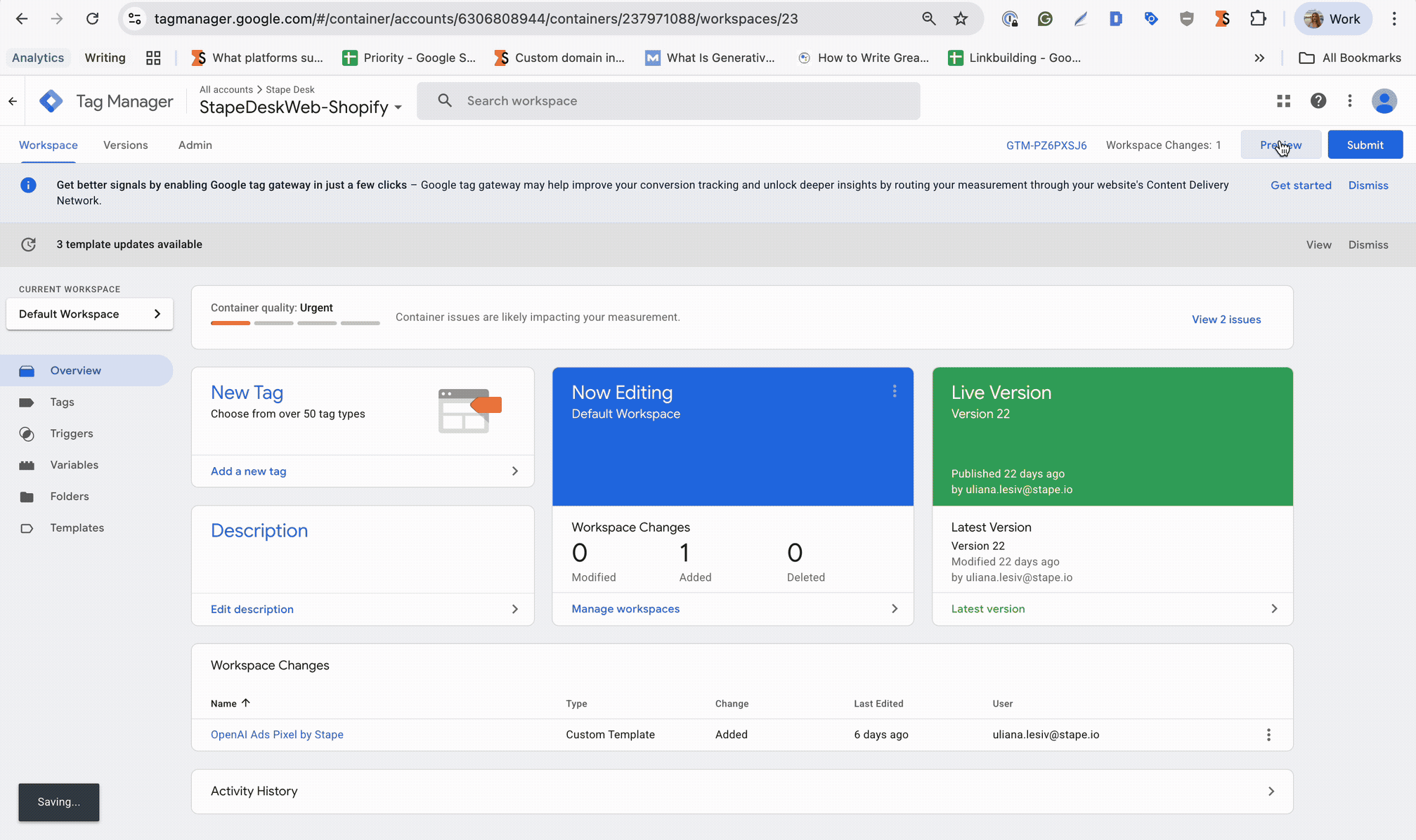Open the Custom domain bookmark
The height and width of the screenshot is (840, 1416).
click(x=559, y=58)
